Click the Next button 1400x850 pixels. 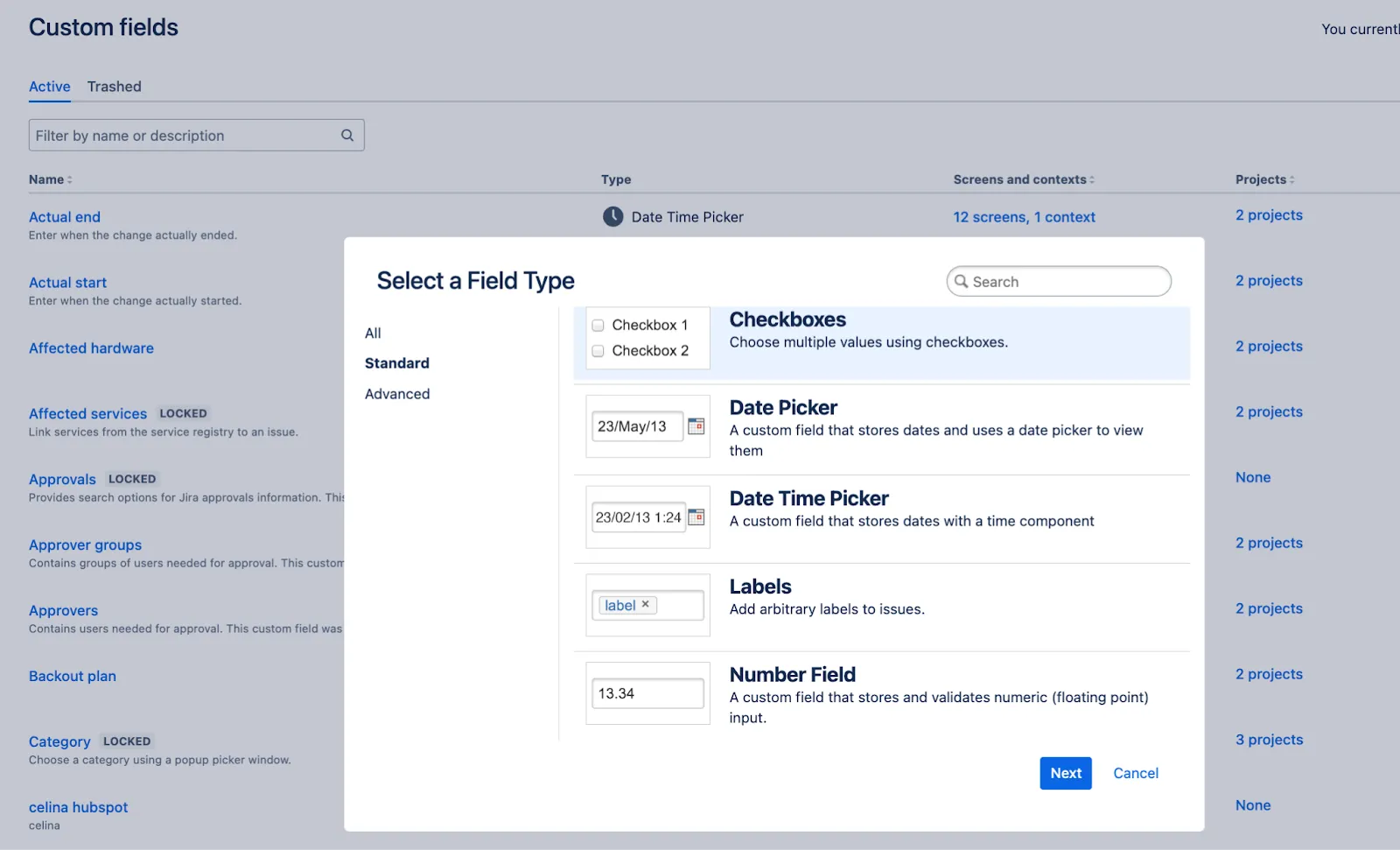(x=1065, y=773)
